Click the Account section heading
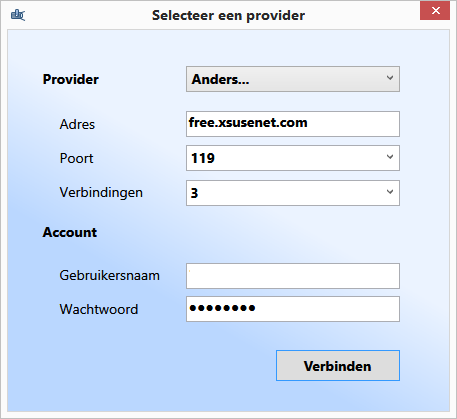 70,232
